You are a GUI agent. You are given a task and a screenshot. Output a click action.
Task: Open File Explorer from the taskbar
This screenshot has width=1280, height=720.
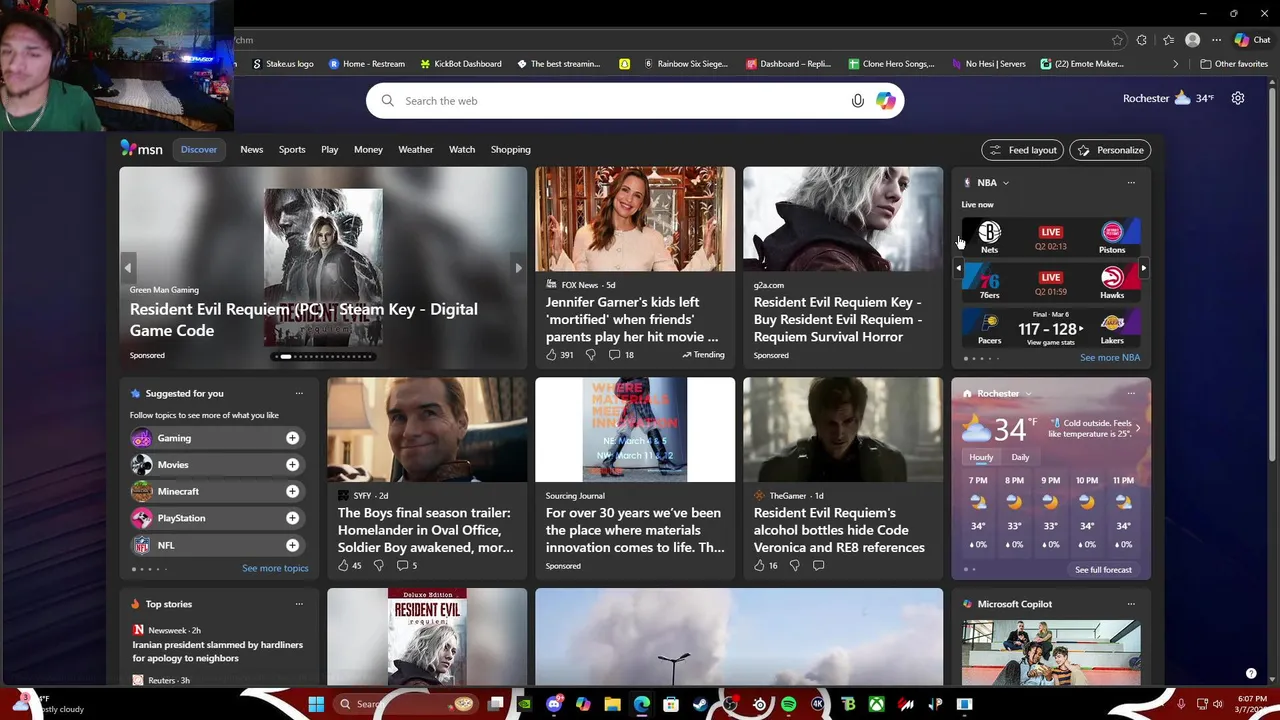(612, 704)
